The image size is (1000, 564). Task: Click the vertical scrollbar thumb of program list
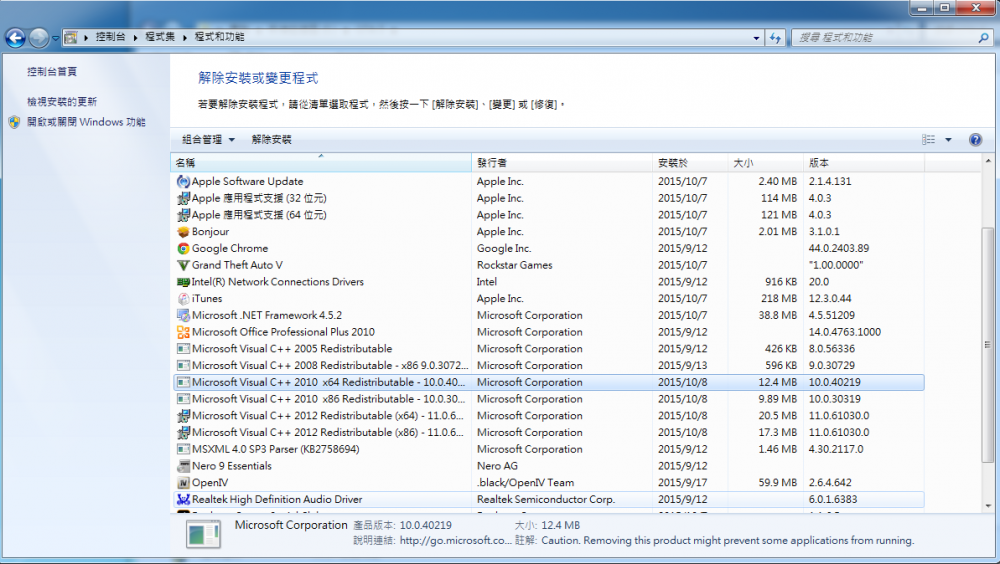click(987, 345)
